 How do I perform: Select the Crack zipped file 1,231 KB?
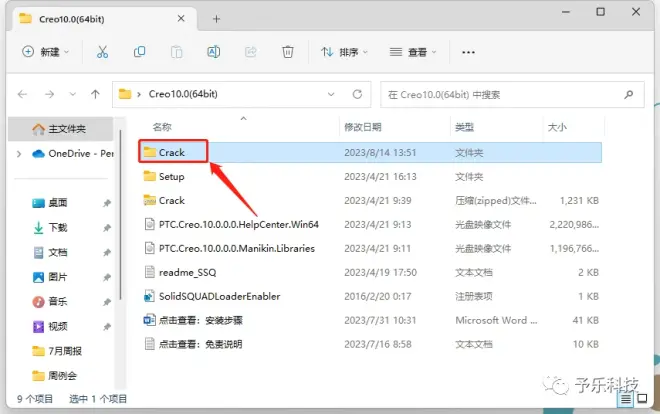coord(370,201)
